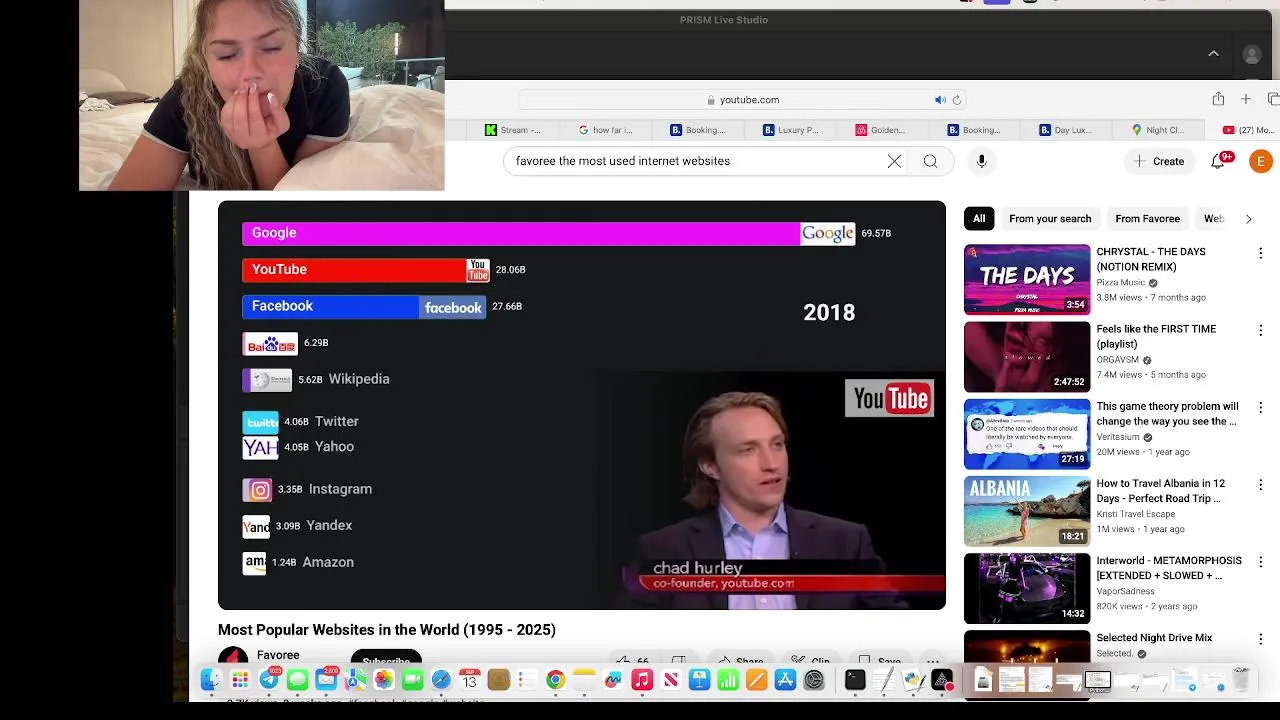Switch to the Stream Safari tab
The image size is (1280, 720).
[x=513, y=130]
